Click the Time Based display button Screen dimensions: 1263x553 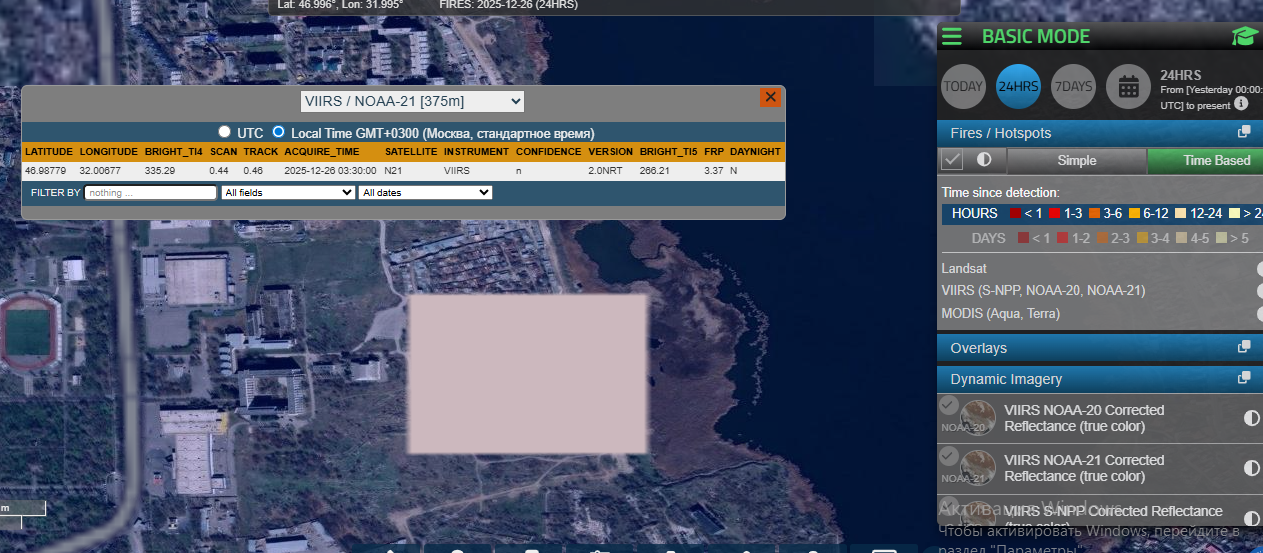(1204, 160)
